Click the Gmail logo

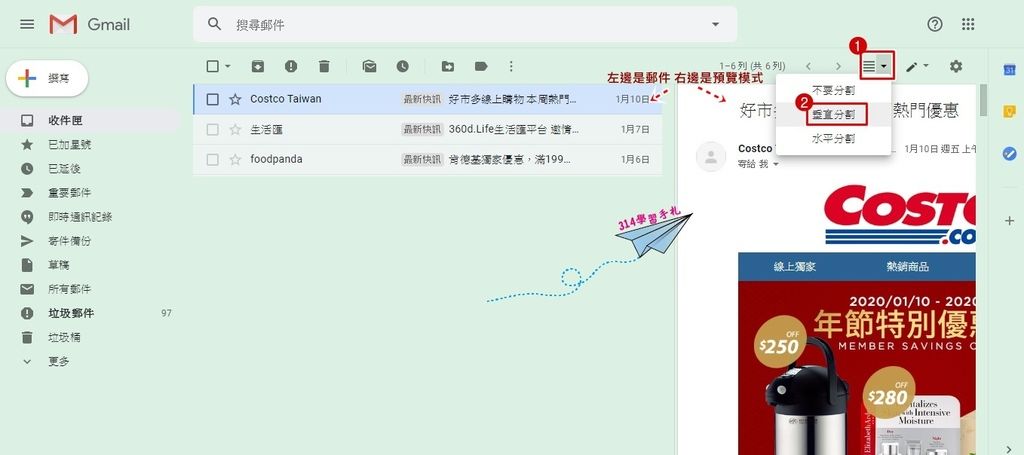click(x=89, y=24)
